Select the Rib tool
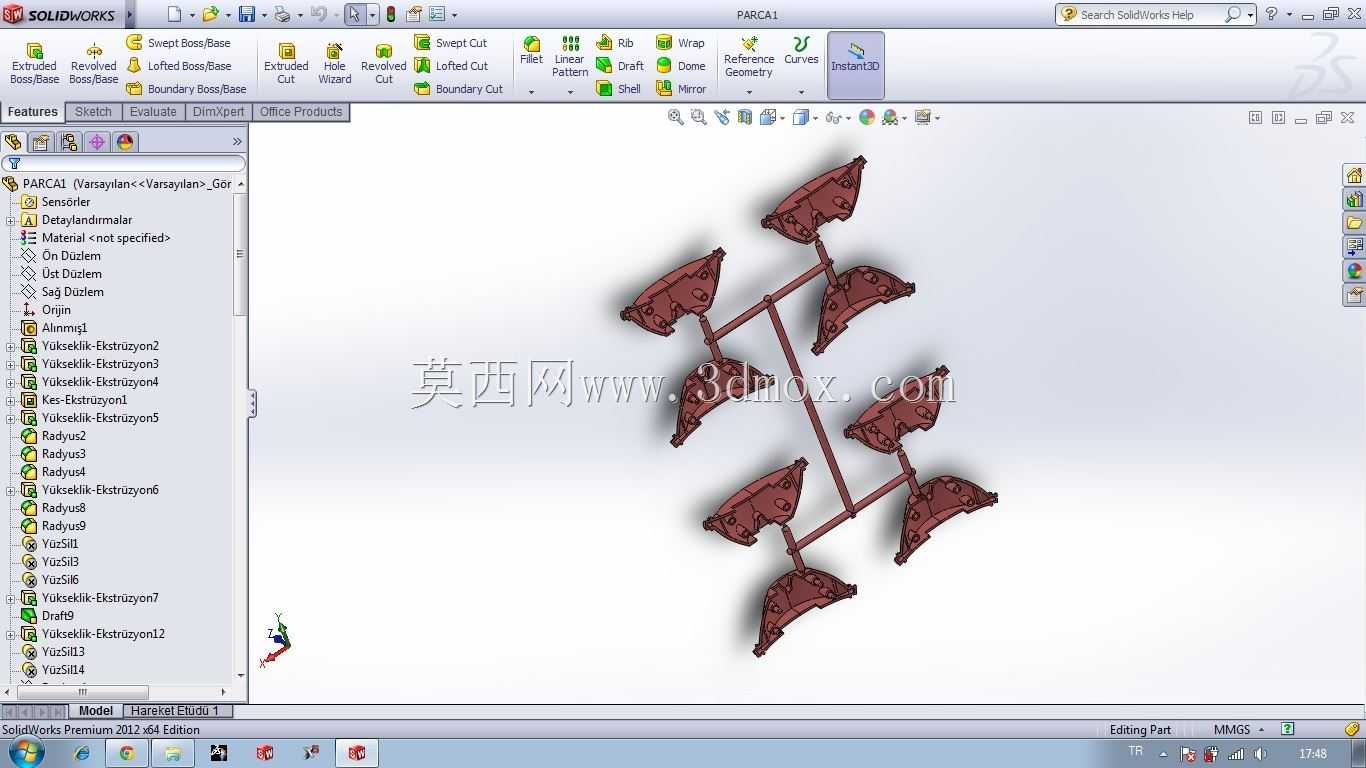 (615, 43)
